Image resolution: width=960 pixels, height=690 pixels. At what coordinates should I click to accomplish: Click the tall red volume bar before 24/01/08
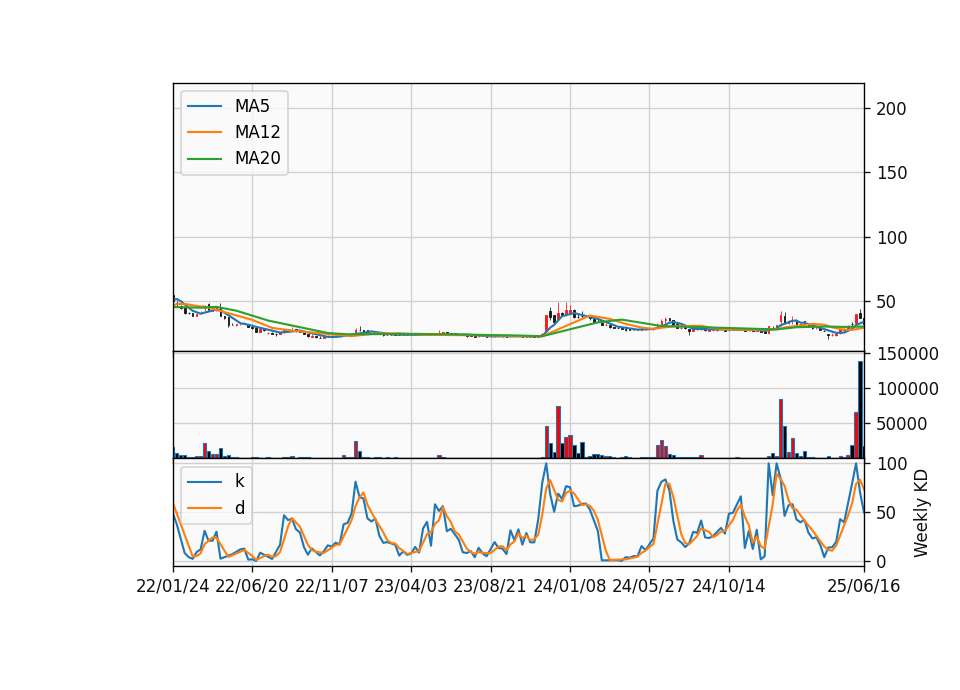click(558, 432)
